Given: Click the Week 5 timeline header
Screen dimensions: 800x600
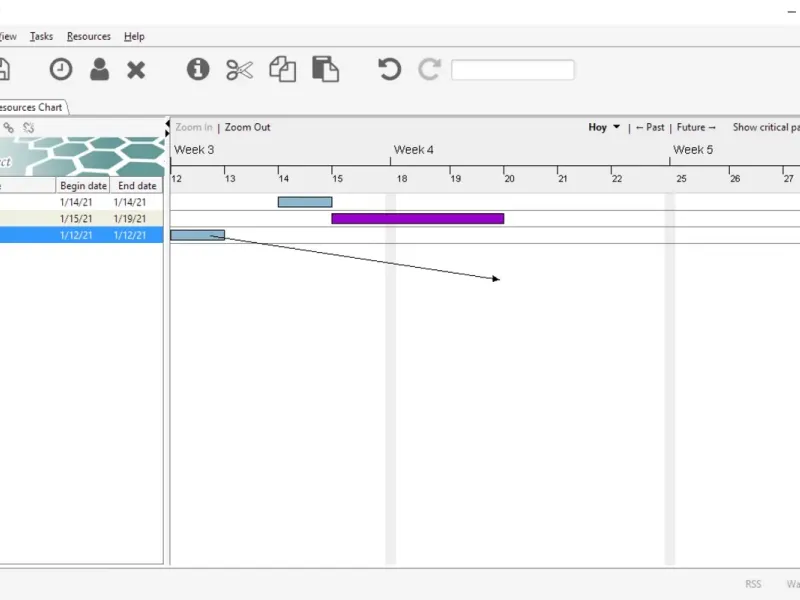Looking at the screenshot, I should click(x=693, y=150).
